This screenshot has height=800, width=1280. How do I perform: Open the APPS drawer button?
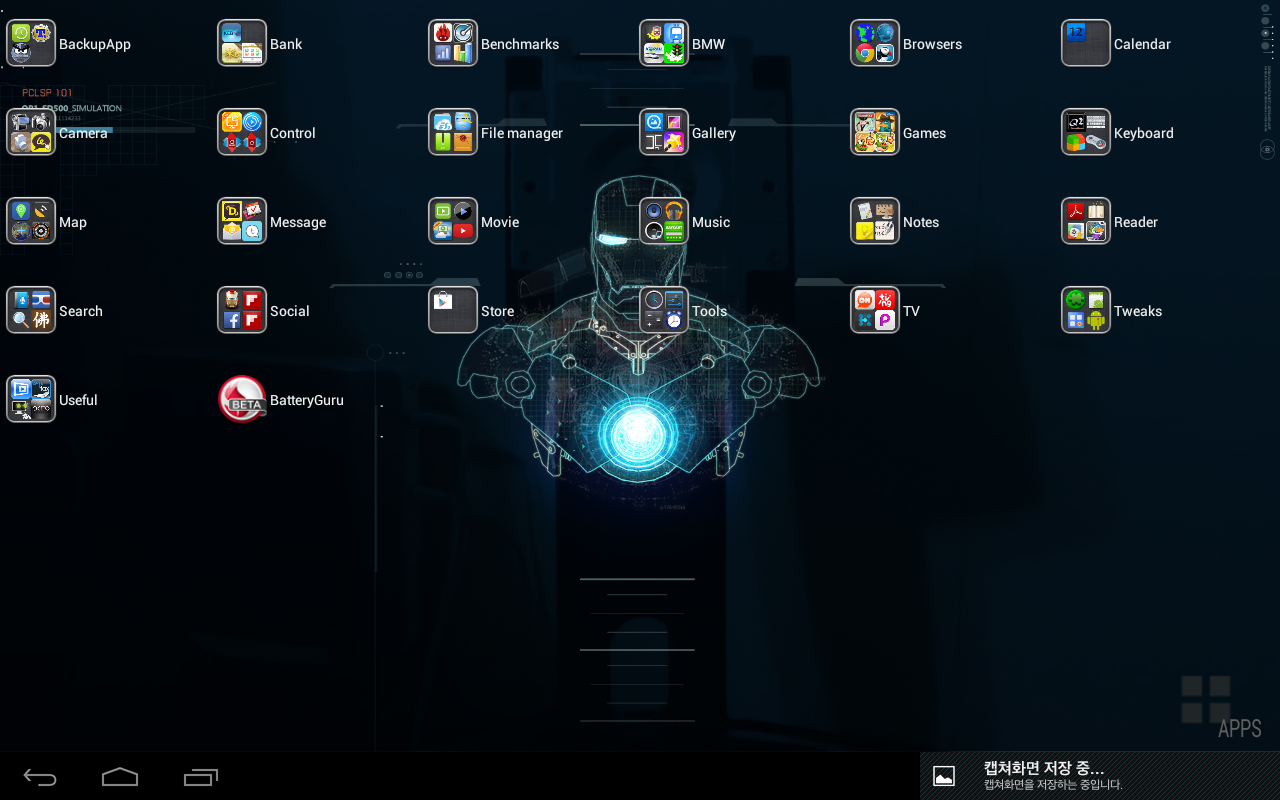pos(1222,708)
